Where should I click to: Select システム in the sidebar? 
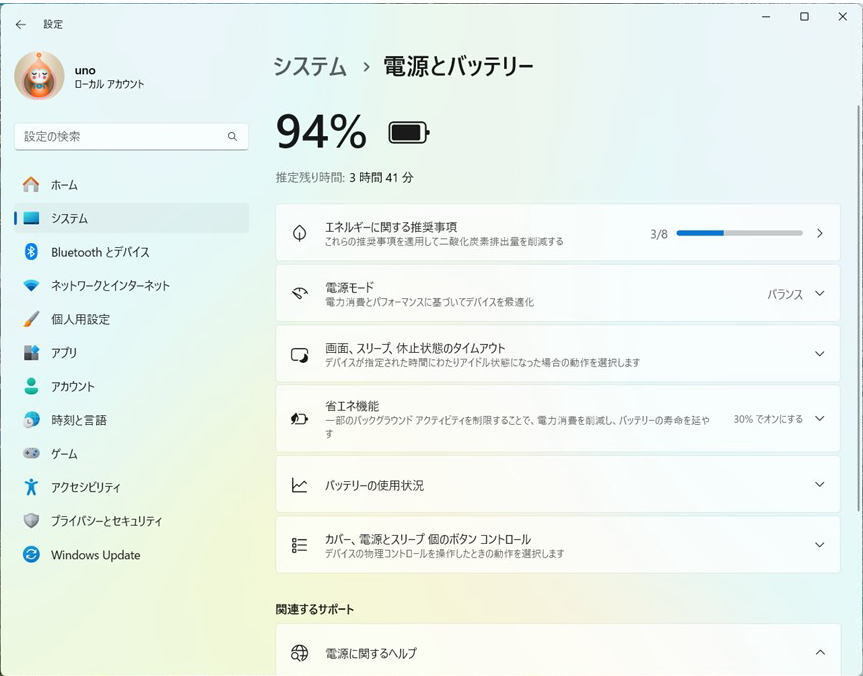132,218
